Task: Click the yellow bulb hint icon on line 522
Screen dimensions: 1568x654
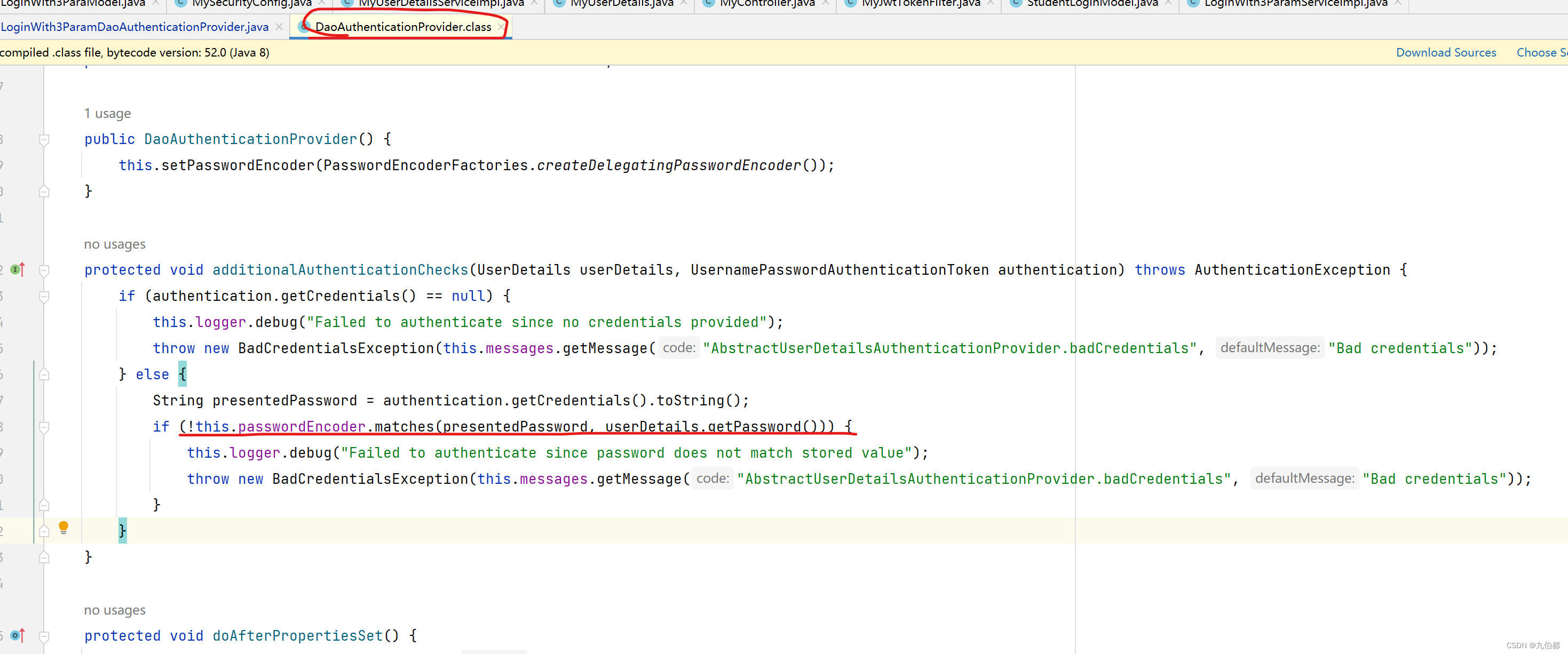Action: pos(62,528)
